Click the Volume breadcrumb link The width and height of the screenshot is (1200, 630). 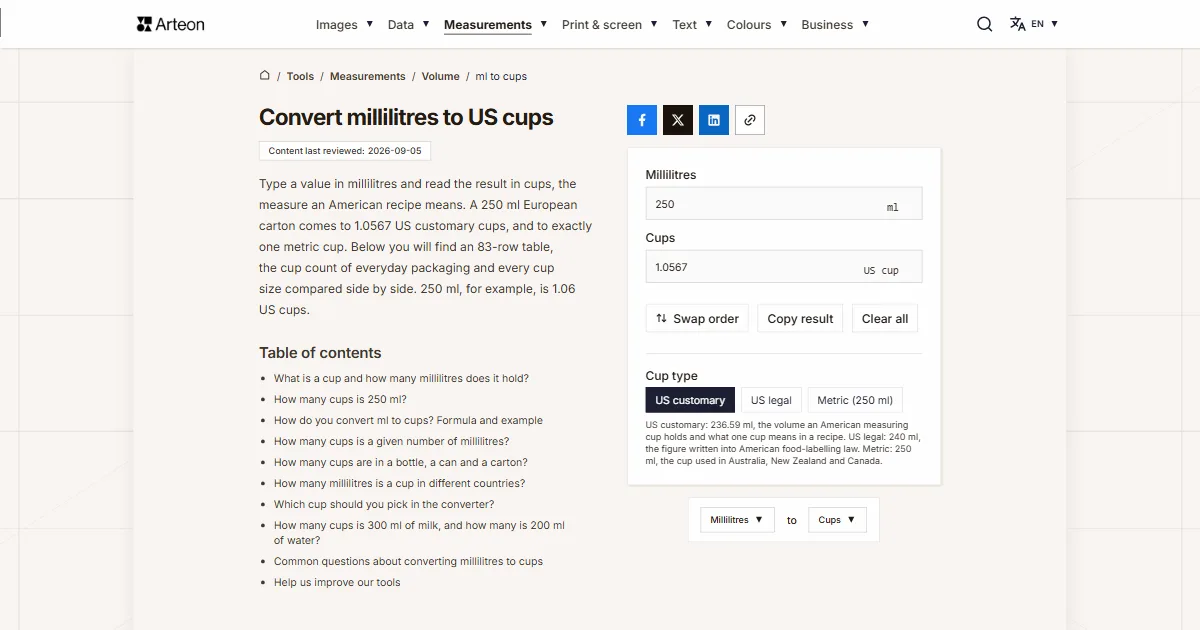[x=441, y=76]
